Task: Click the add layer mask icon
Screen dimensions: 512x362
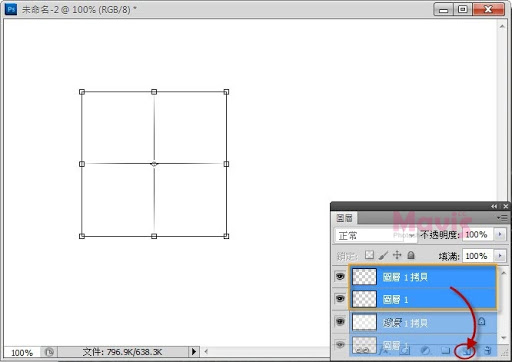Action: click(405, 350)
